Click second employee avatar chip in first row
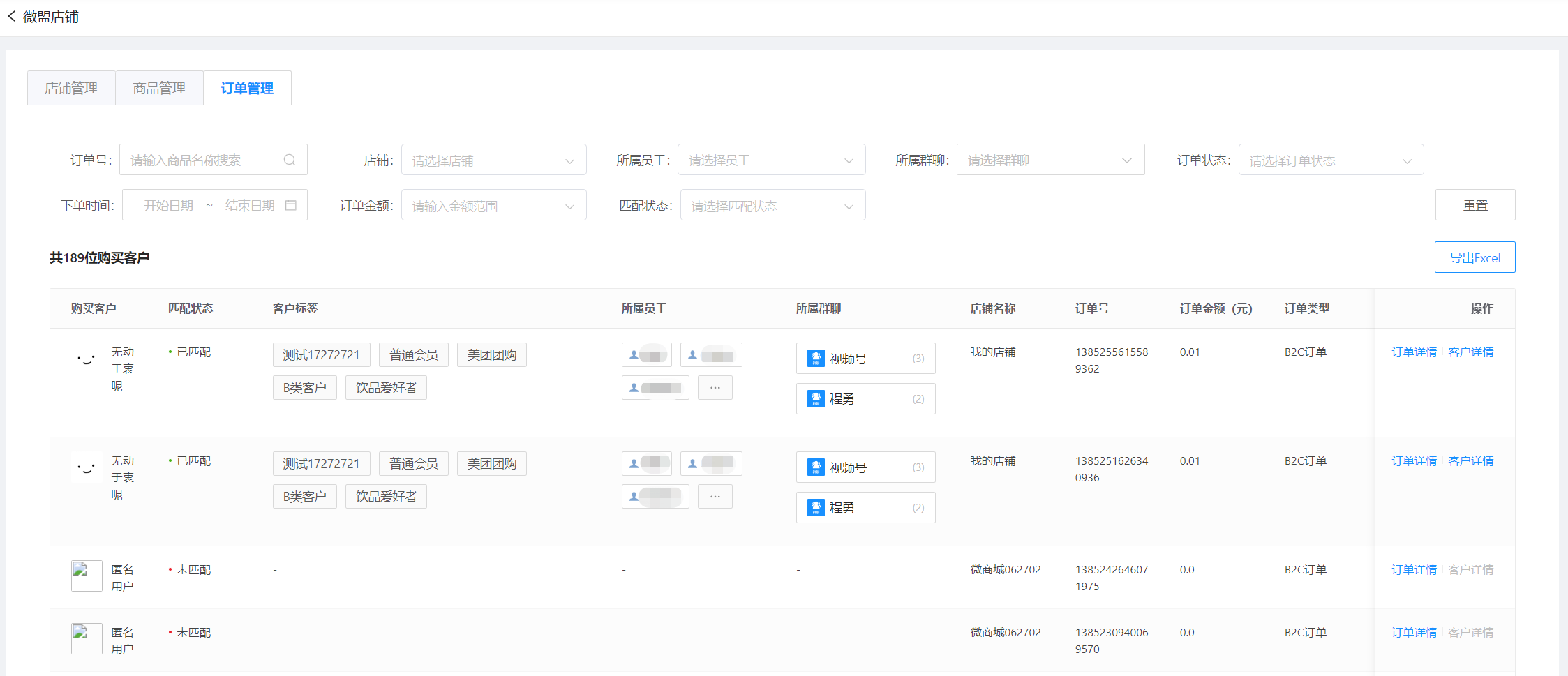1568x676 pixels. tap(711, 354)
